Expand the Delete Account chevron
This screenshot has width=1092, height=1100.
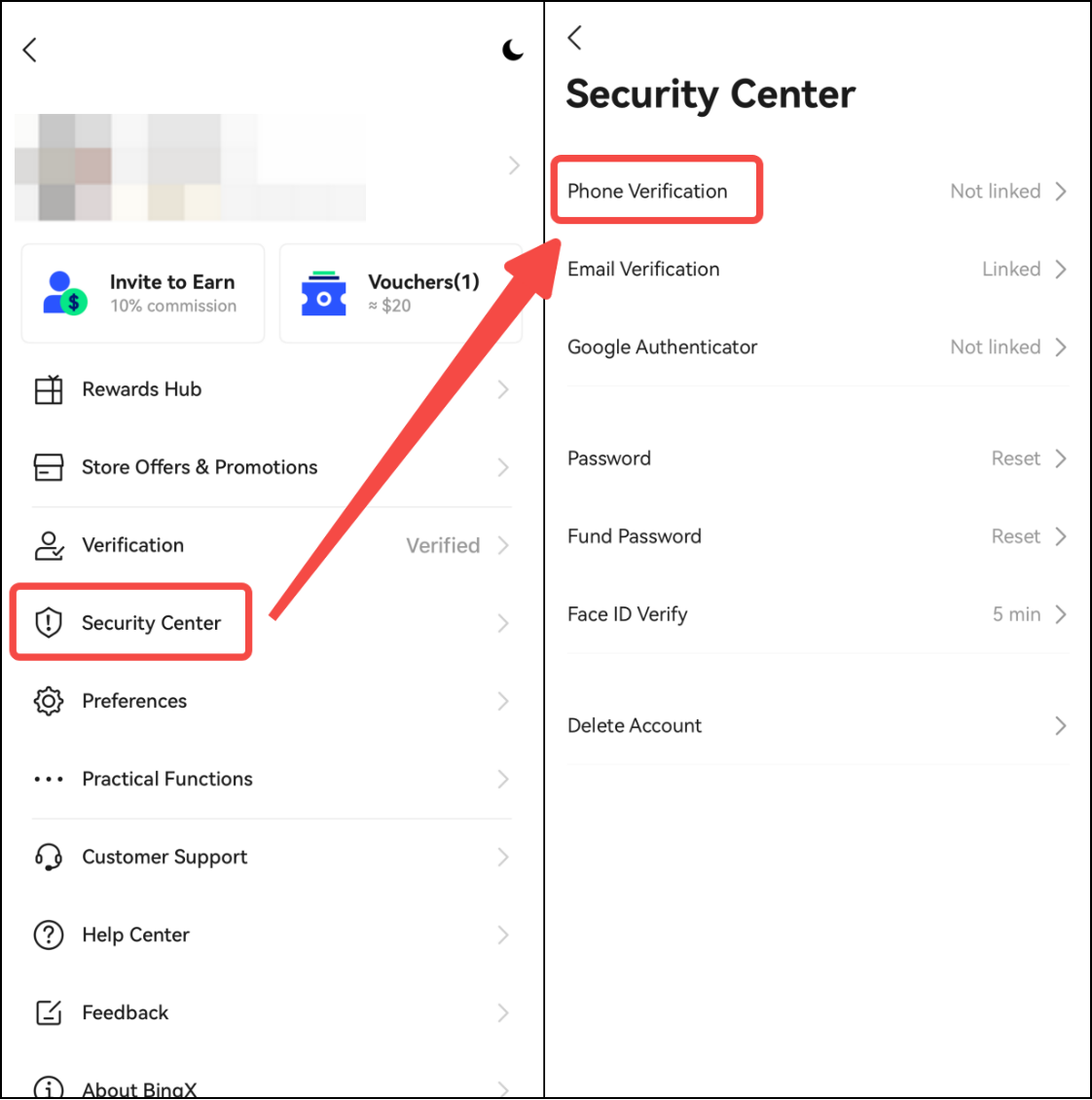point(1061,726)
